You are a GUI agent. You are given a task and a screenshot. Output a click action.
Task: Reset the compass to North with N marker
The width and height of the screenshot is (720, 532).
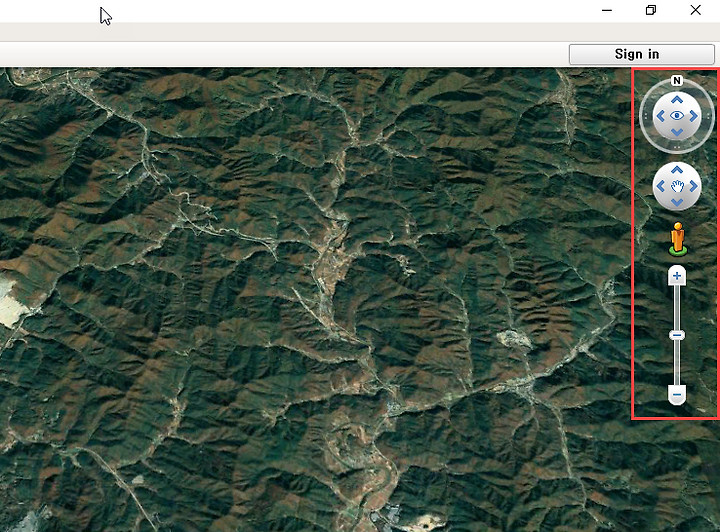676,80
